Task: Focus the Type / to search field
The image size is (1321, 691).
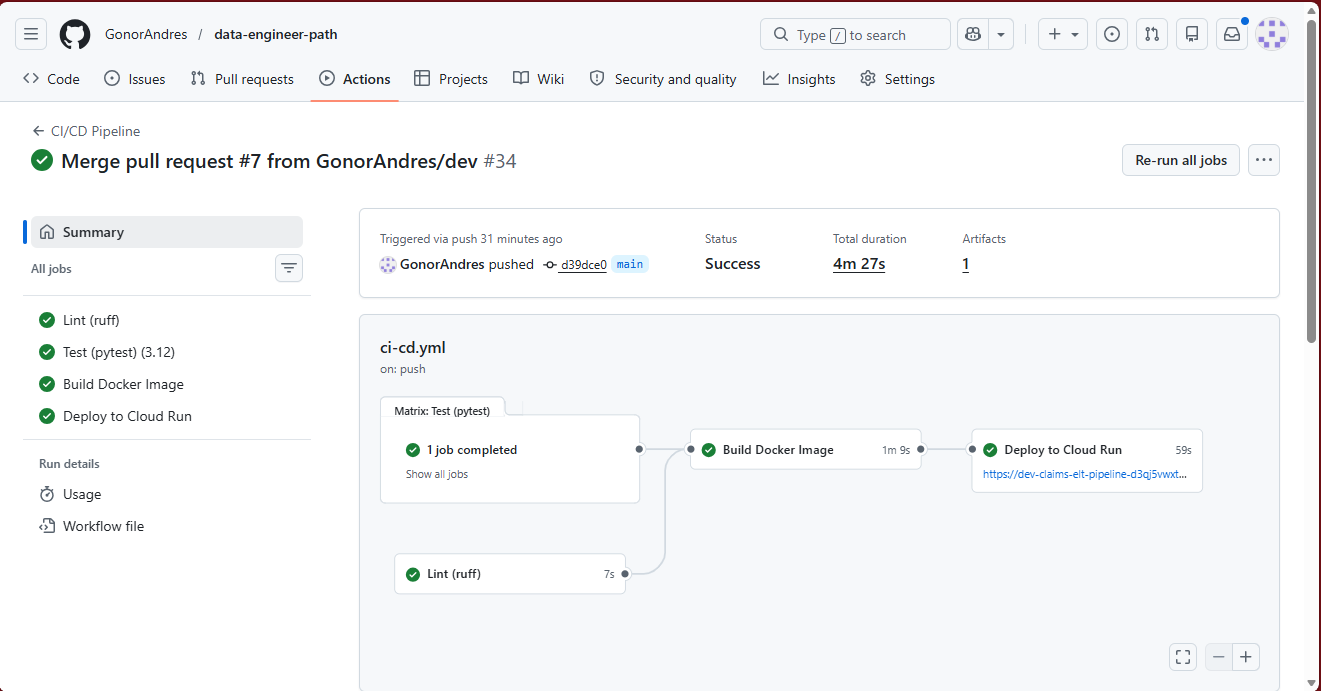Action: (855, 34)
